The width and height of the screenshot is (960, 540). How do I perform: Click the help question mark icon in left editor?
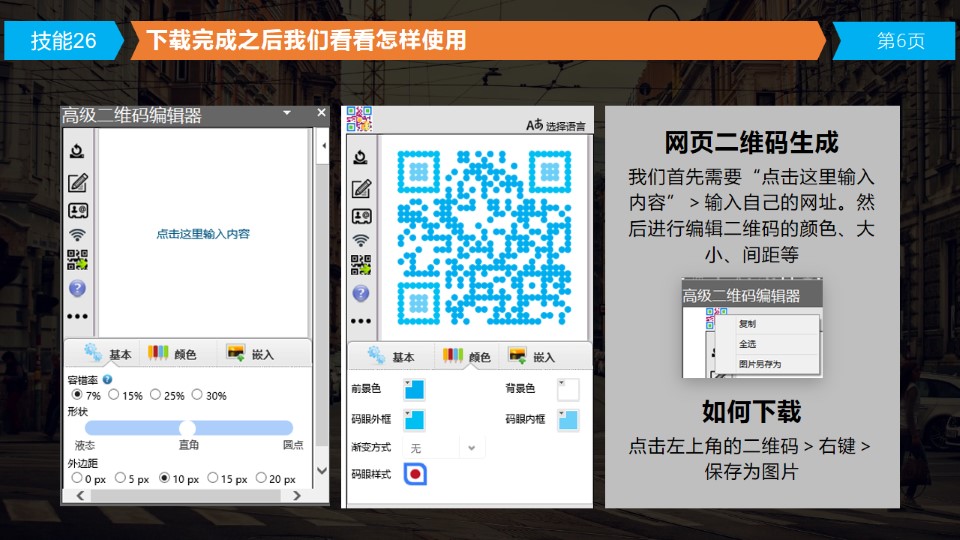[77, 288]
